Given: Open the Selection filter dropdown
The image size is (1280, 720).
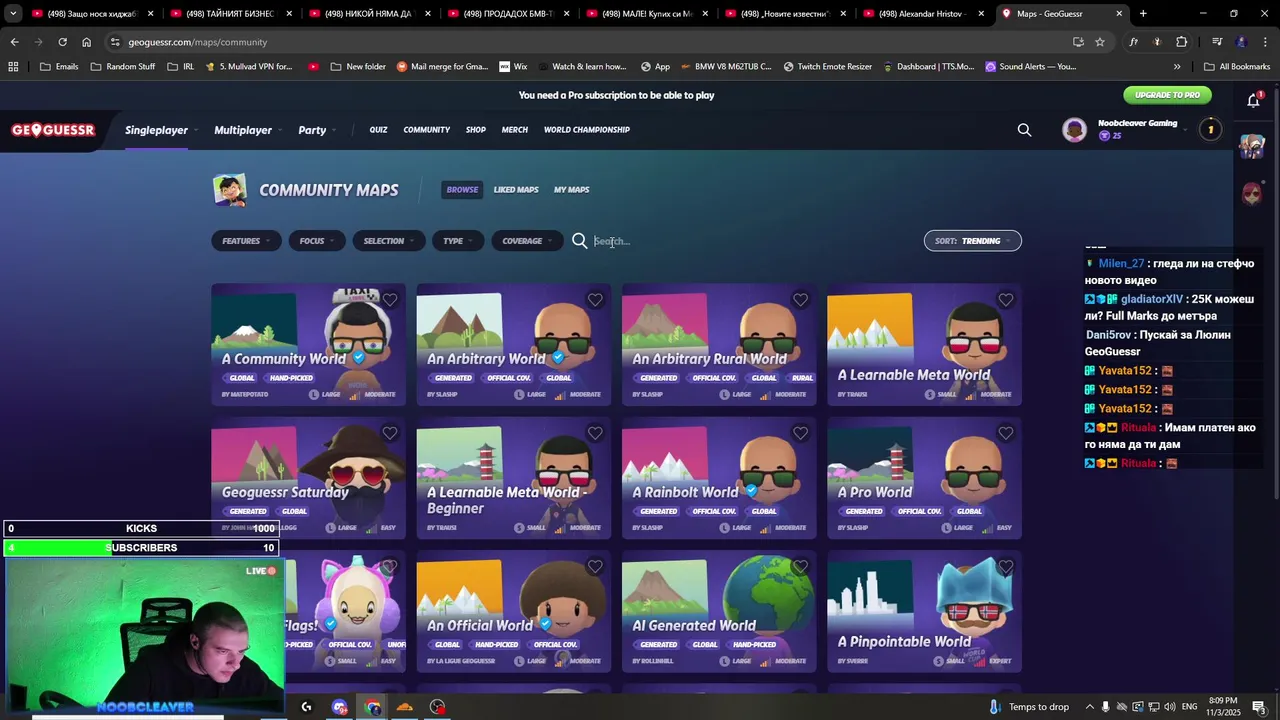Looking at the screenshot, I should [x=389, y=241].
